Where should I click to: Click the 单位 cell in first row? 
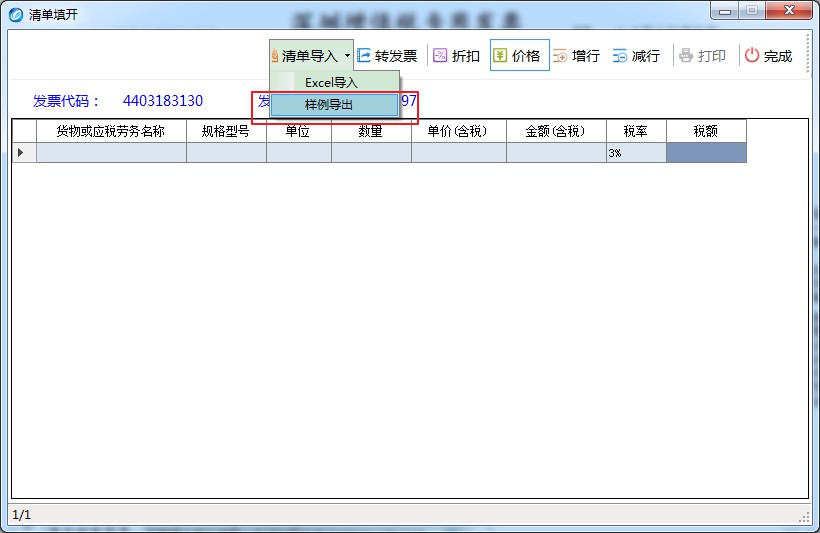coord(299,152)
